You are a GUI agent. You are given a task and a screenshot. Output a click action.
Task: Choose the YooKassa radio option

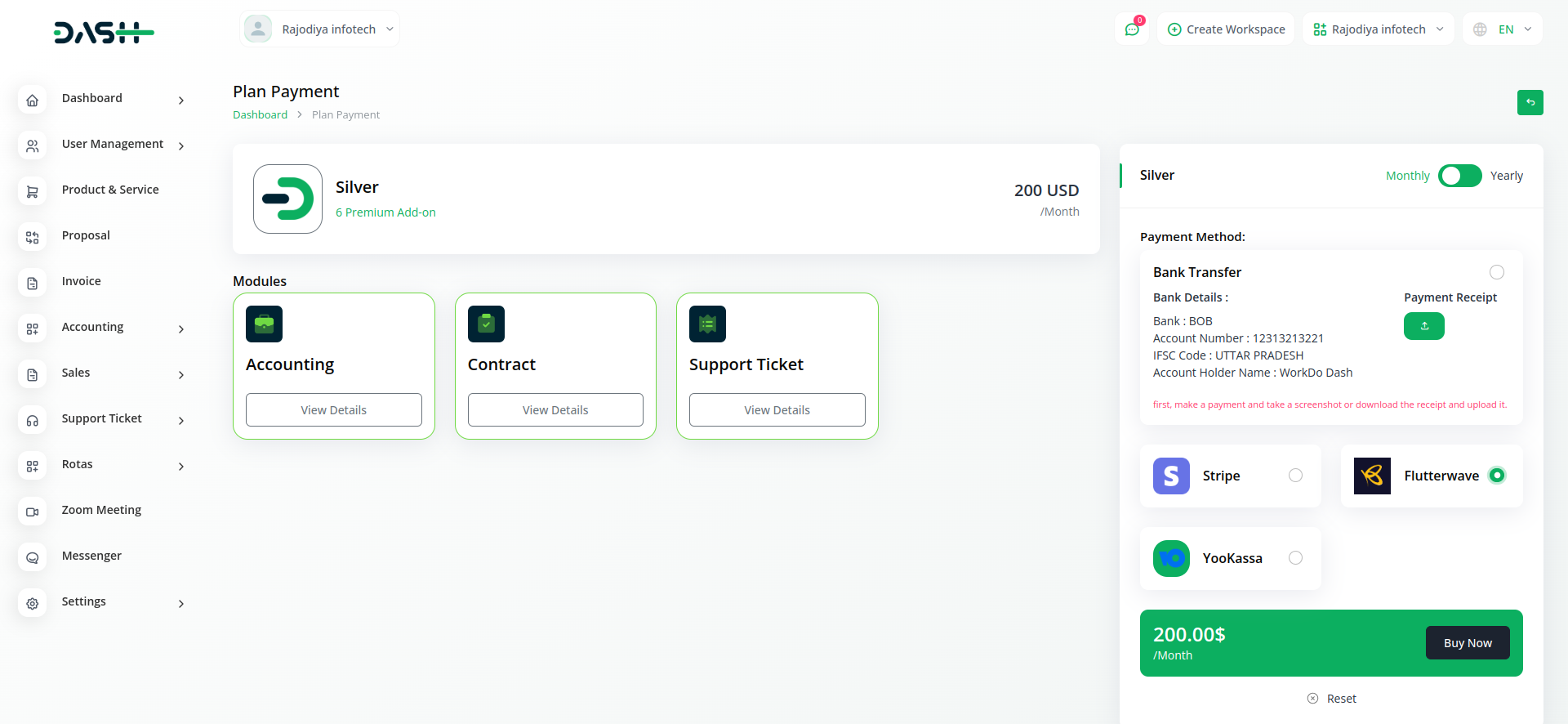(x=1295, y=558)
